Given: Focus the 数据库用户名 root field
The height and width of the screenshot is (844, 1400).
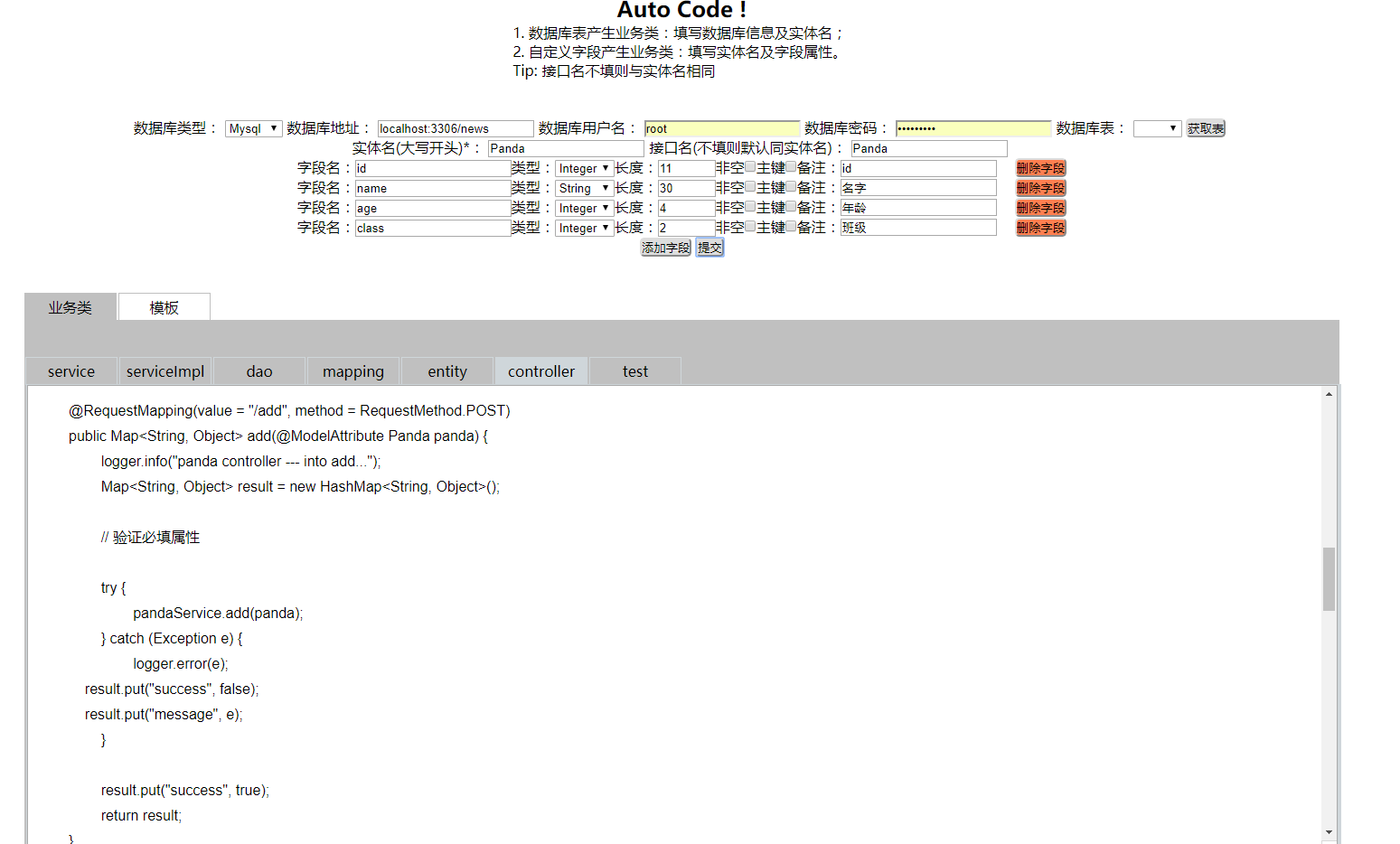Looking at the screenshot, I should (722, 128).
